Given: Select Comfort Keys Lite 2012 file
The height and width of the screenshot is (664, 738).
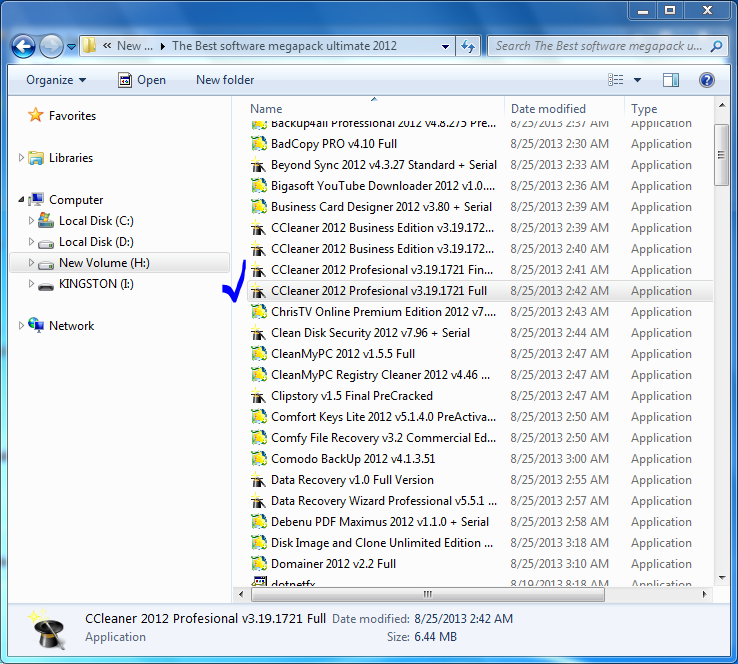Looking at the screenshot, I should 383,417.
